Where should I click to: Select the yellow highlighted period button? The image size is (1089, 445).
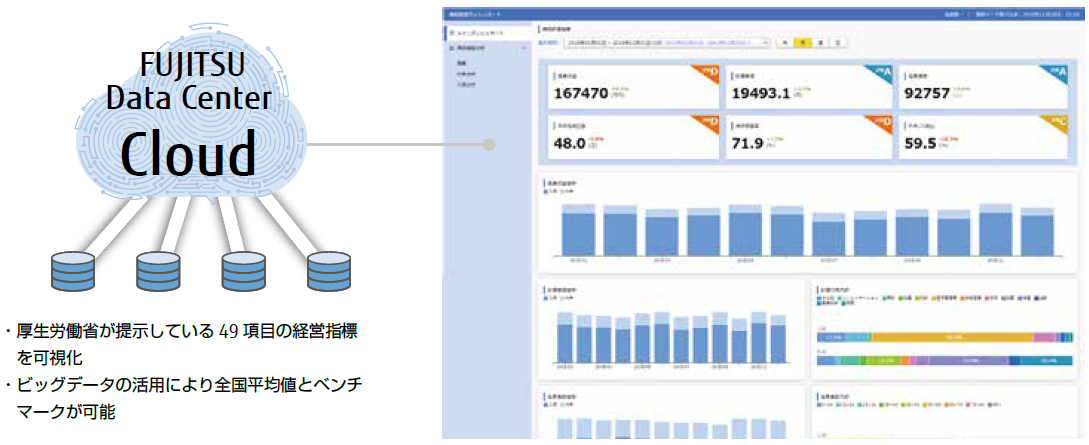tap(802, 42)
